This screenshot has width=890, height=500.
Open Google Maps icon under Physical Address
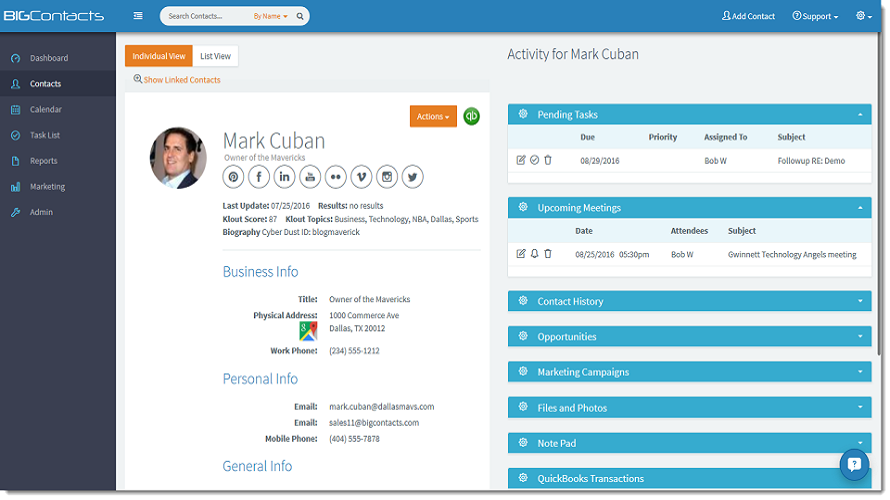point(308,331)
